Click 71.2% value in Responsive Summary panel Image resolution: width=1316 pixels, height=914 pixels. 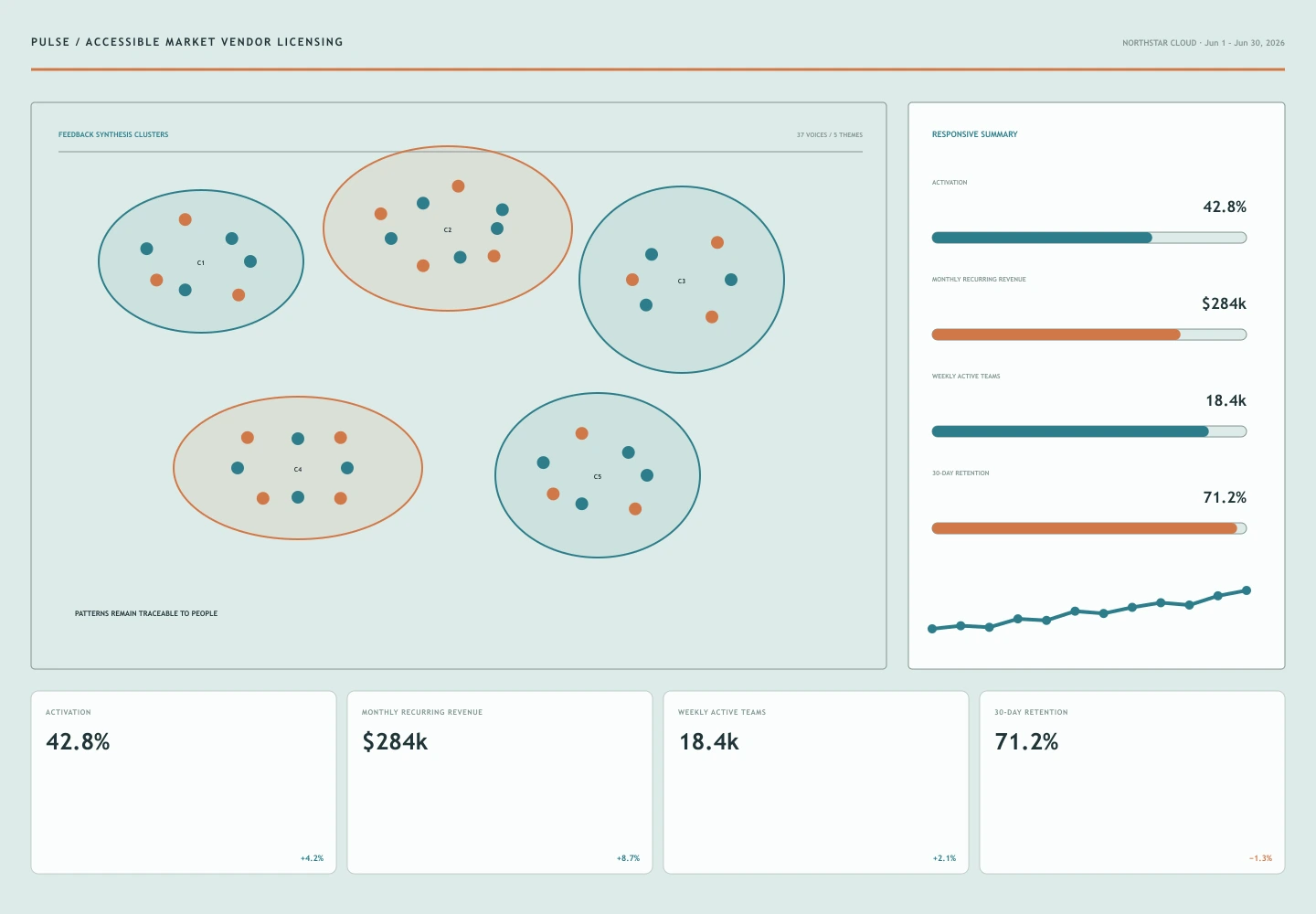coord(1225,497)
